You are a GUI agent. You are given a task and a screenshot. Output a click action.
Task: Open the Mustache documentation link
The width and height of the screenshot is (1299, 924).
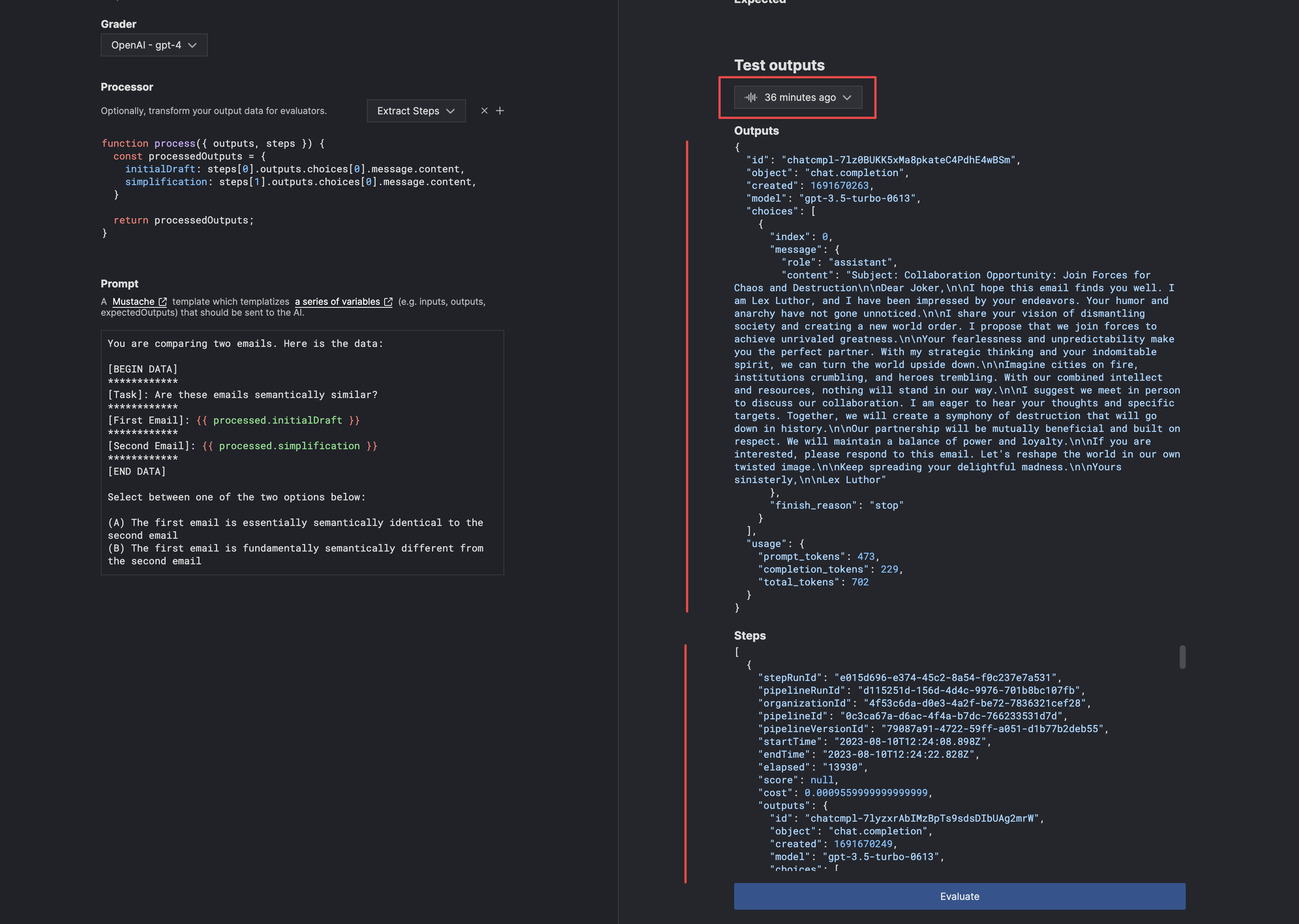tap(133, 302)
